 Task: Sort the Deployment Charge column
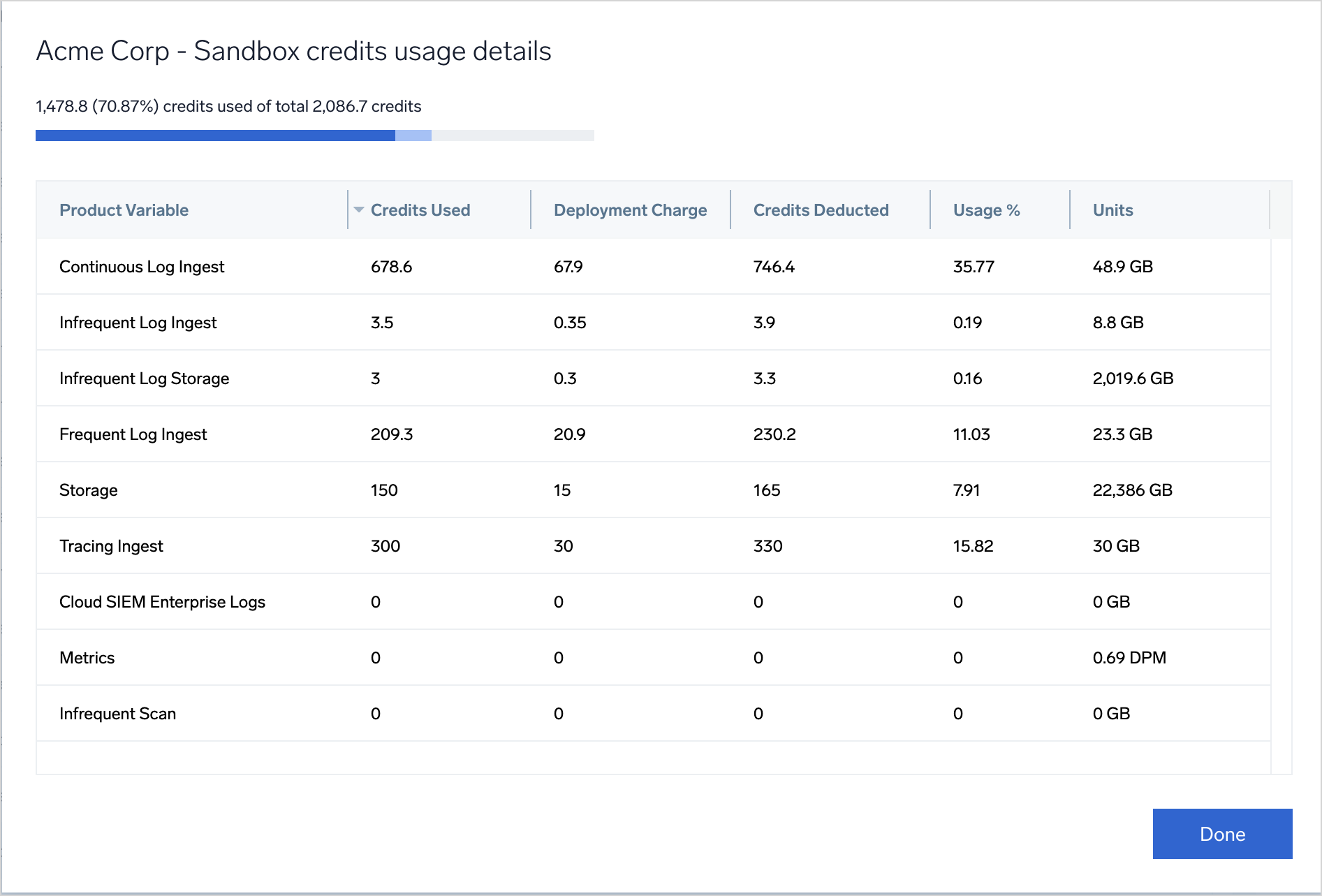[630, 210]
